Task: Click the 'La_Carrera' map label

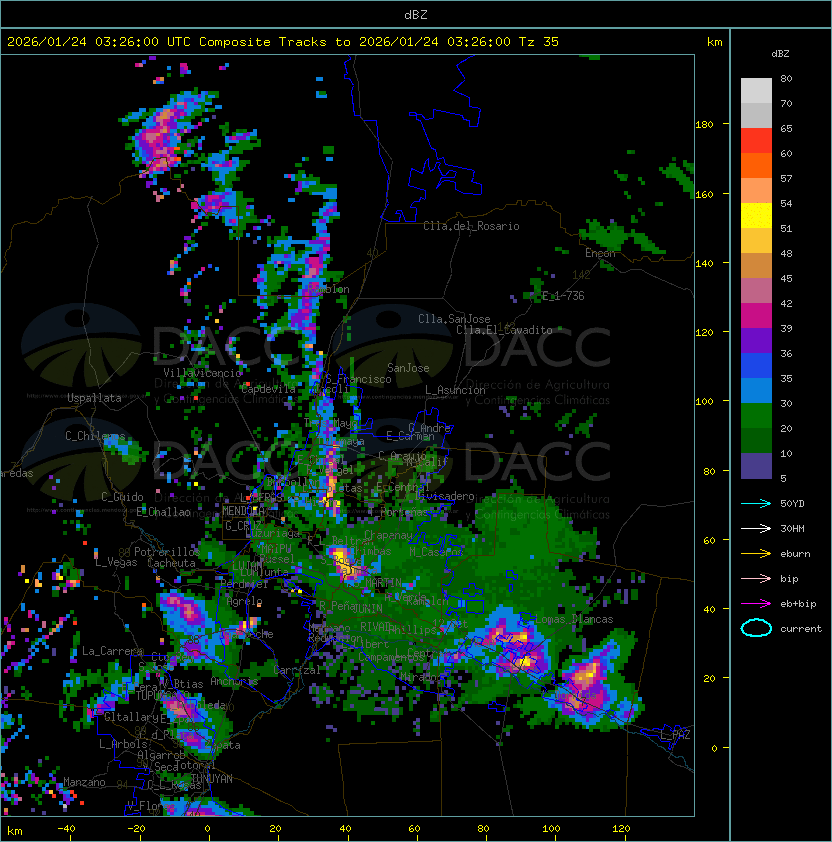Action: (x=113, y=651)
